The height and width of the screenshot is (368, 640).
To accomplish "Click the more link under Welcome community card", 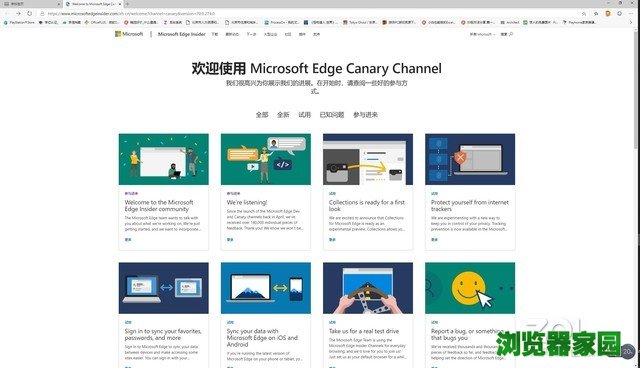I will tap(128, 240).
